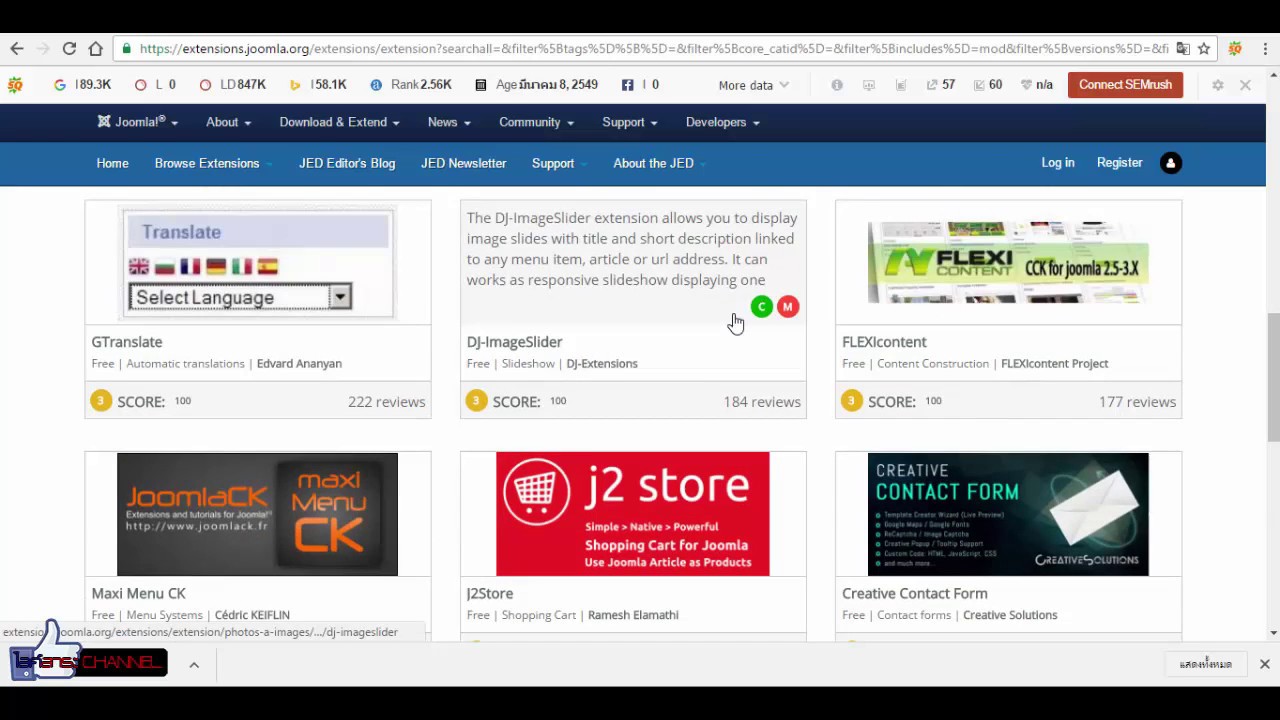Expand Developers dropdown menu
Image resolution: width=1280 pixels, height=720 pixels.
[x=722, y=122]
